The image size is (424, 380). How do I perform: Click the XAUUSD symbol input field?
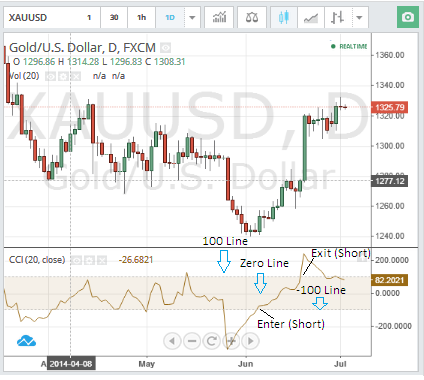pyautogui.click(x=42, y=17)
